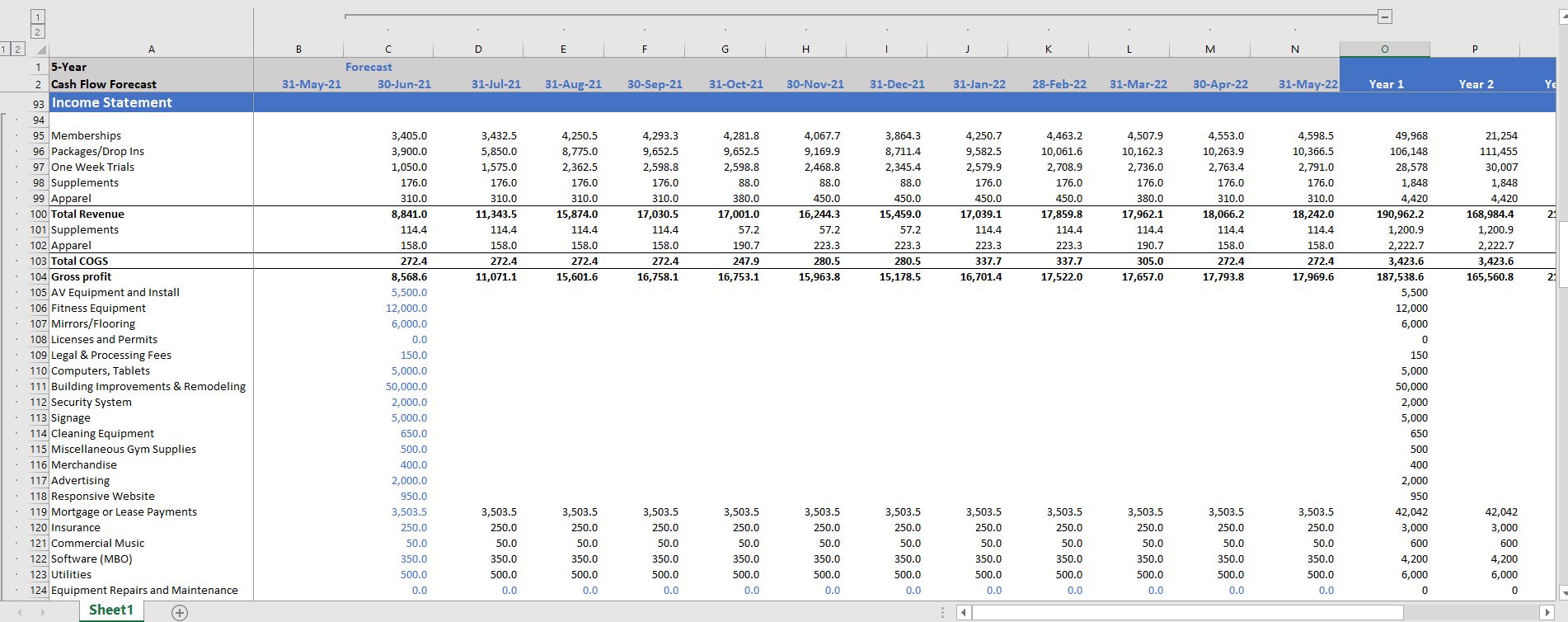1568x622 pixels.
Task: Select column outline level 2 button
Action: pos(38,32)
